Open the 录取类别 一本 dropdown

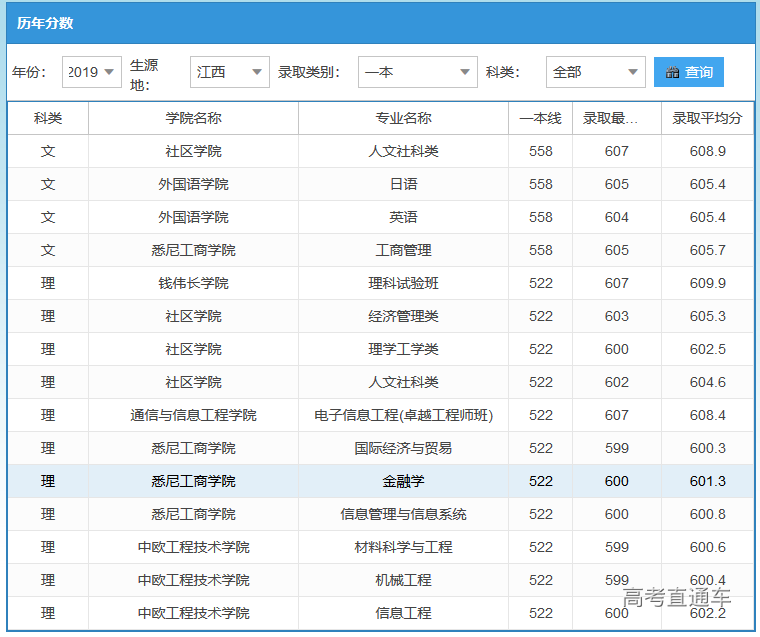tap(418, 72)
